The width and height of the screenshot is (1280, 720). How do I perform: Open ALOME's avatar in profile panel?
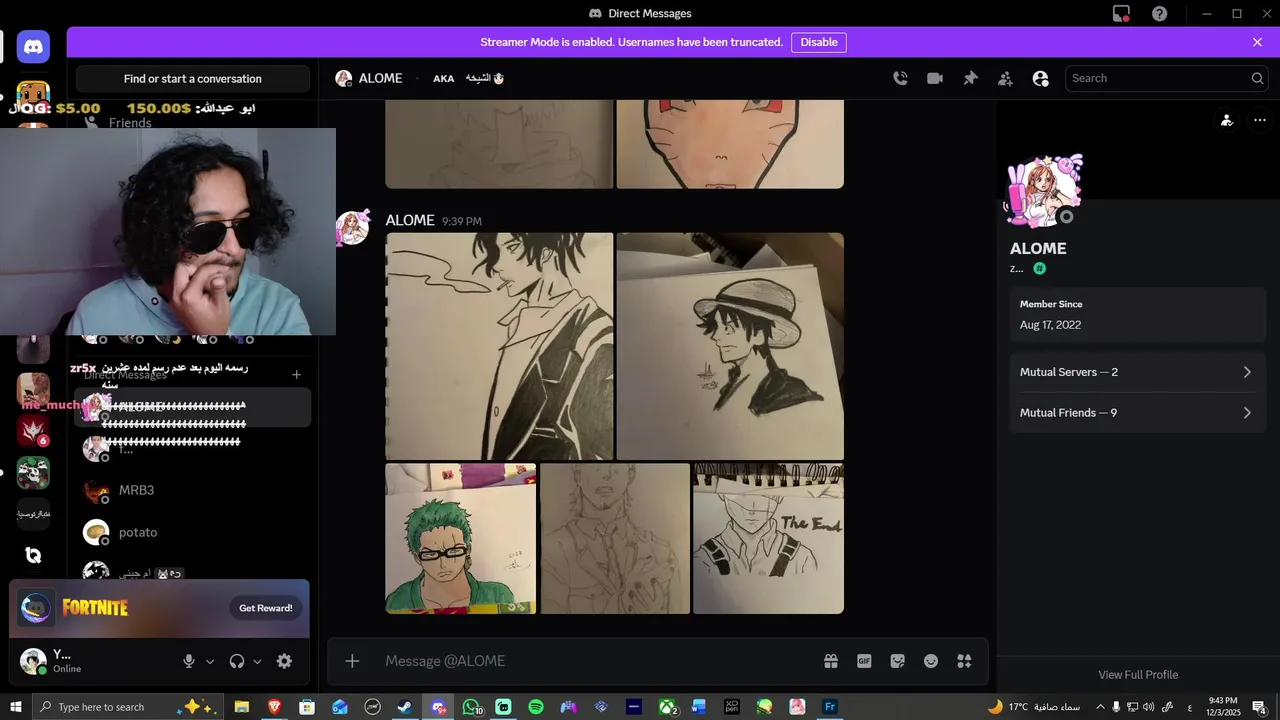coord(1042,193)
